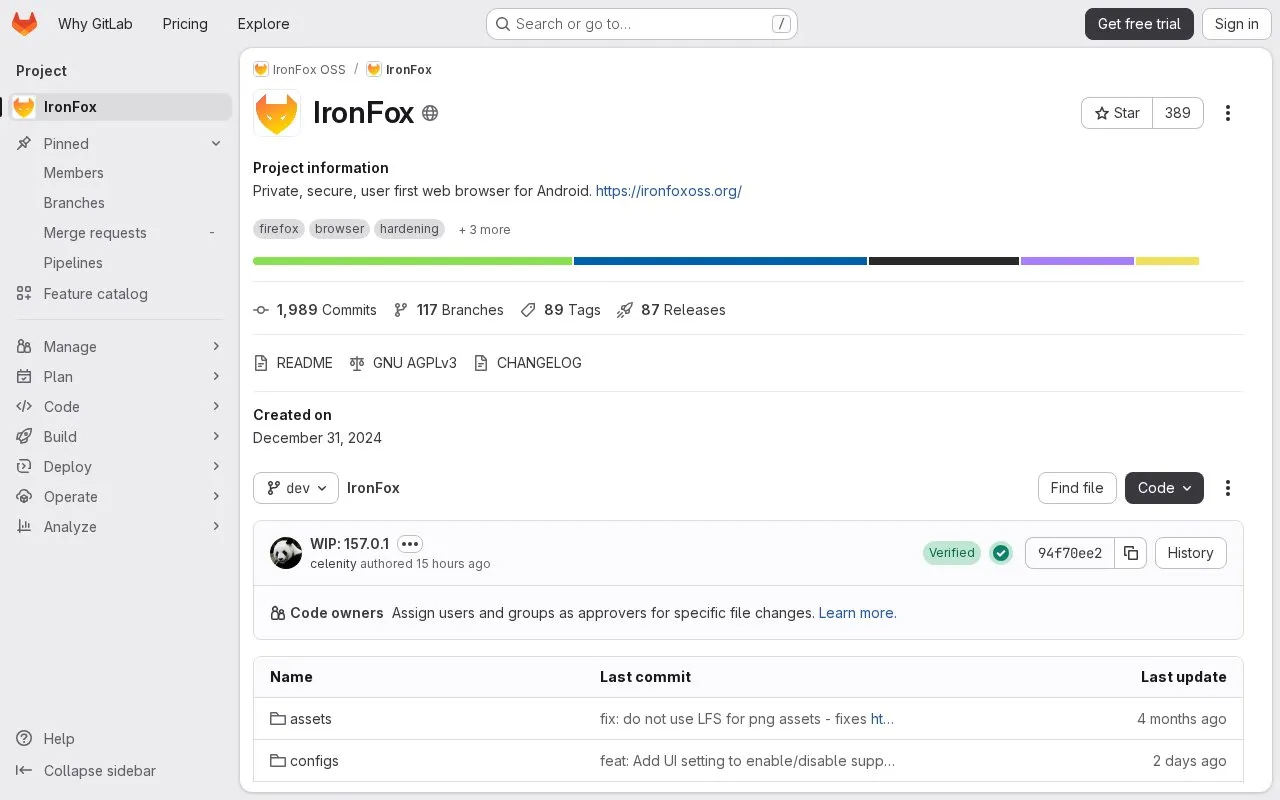Open the IronFox OSS breadcrumb link

(299, 69)
